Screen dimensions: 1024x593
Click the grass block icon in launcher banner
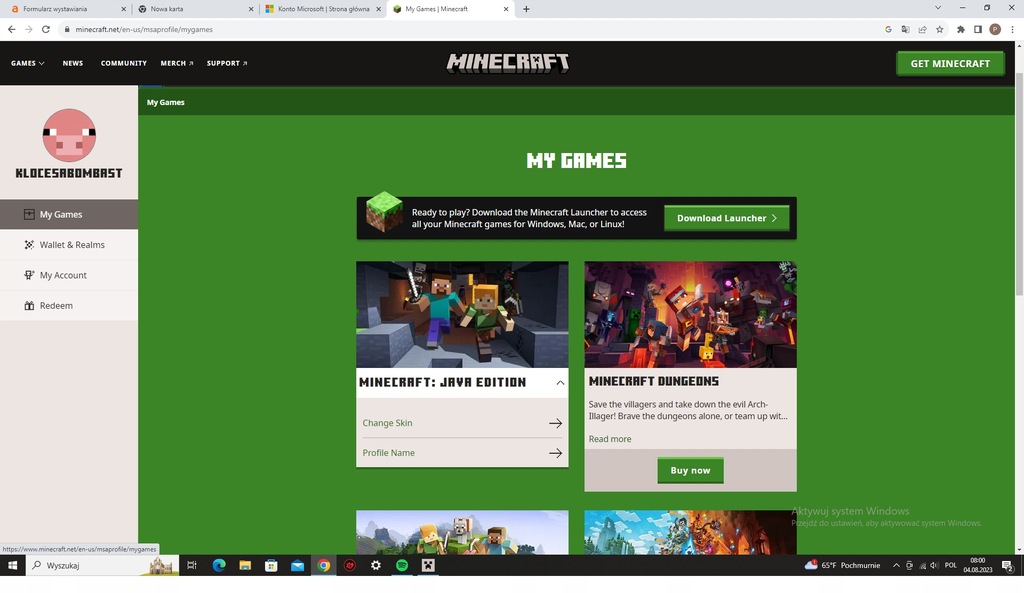(384, 212)
